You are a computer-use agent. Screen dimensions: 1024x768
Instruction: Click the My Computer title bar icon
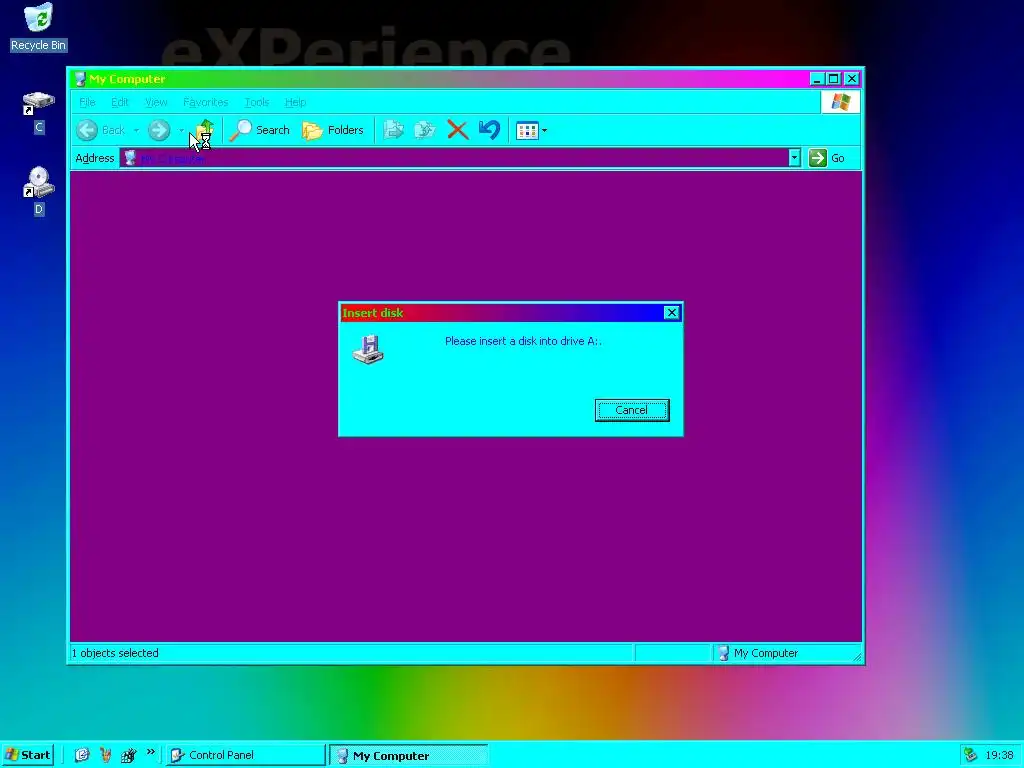80,79
